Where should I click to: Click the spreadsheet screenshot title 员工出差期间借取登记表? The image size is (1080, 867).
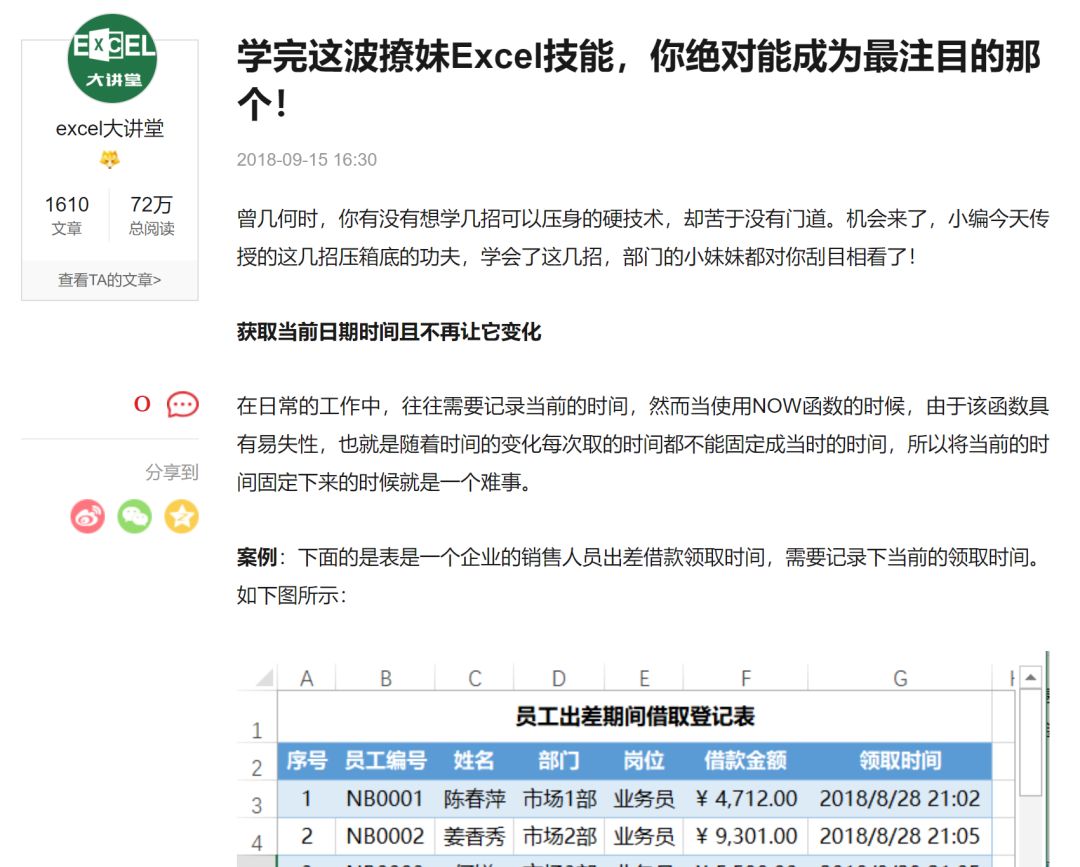click(634, 717)
